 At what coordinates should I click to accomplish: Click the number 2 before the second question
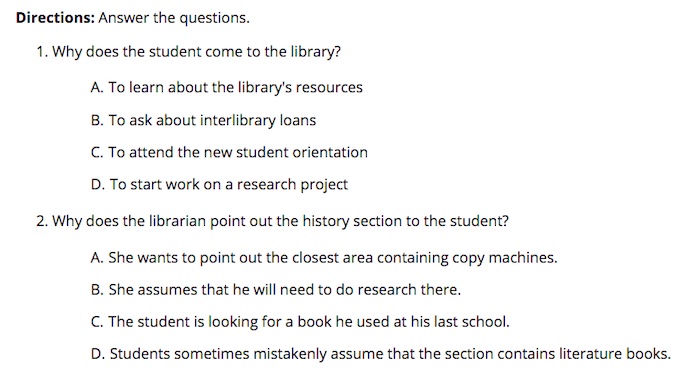[x=42, y=221]
